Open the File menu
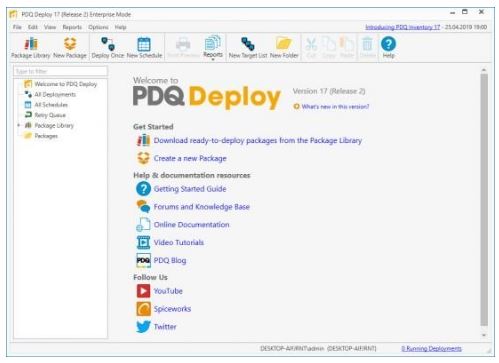 (x=17, y=27)
